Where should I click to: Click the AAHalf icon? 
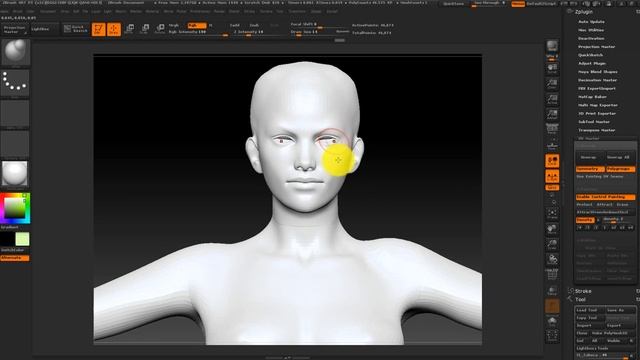pyautogui.click(x=552, y=114)
